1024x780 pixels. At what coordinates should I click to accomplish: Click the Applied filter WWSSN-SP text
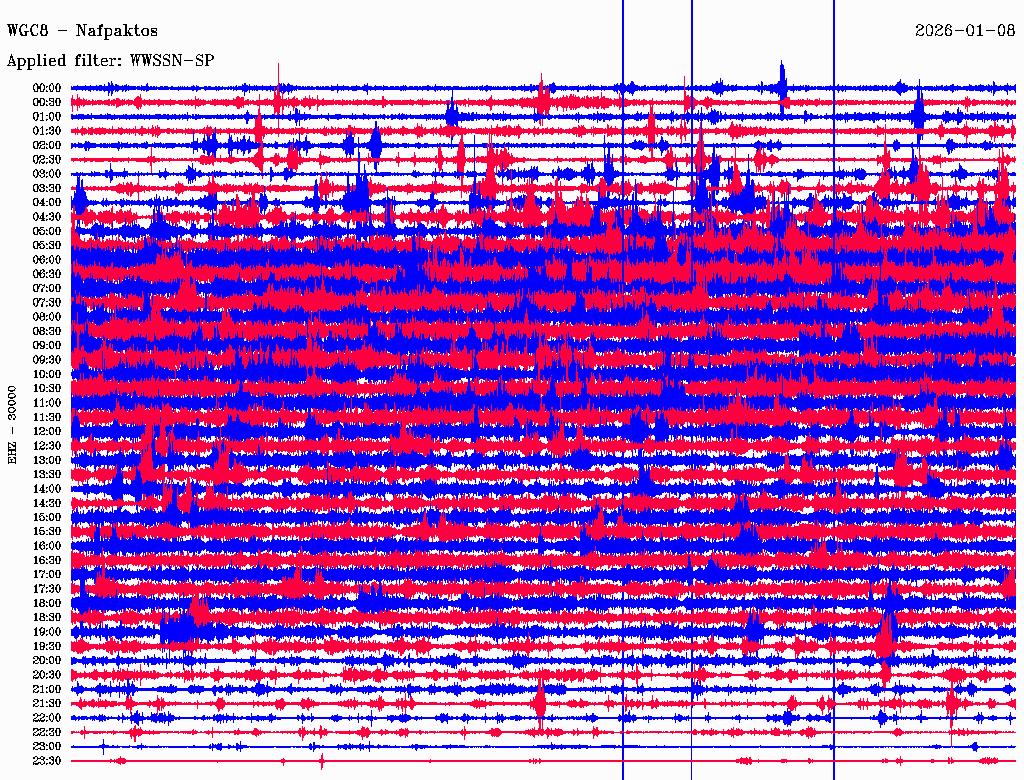point(110,61)
